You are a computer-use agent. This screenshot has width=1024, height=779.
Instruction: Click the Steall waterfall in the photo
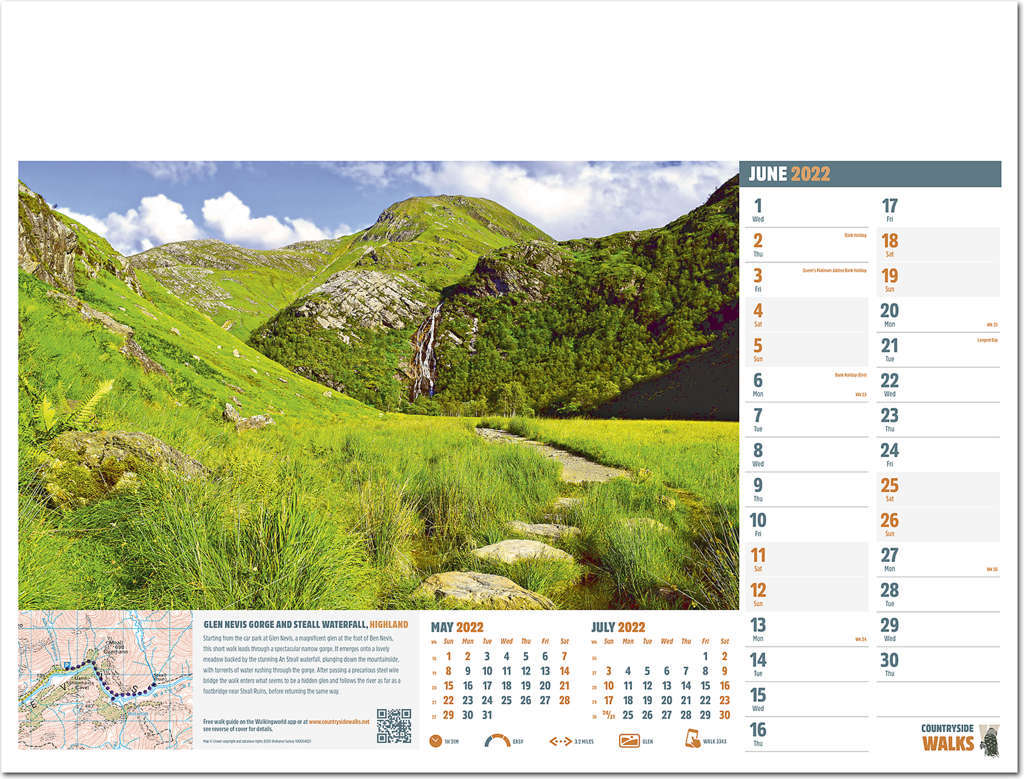coord(426,352)
